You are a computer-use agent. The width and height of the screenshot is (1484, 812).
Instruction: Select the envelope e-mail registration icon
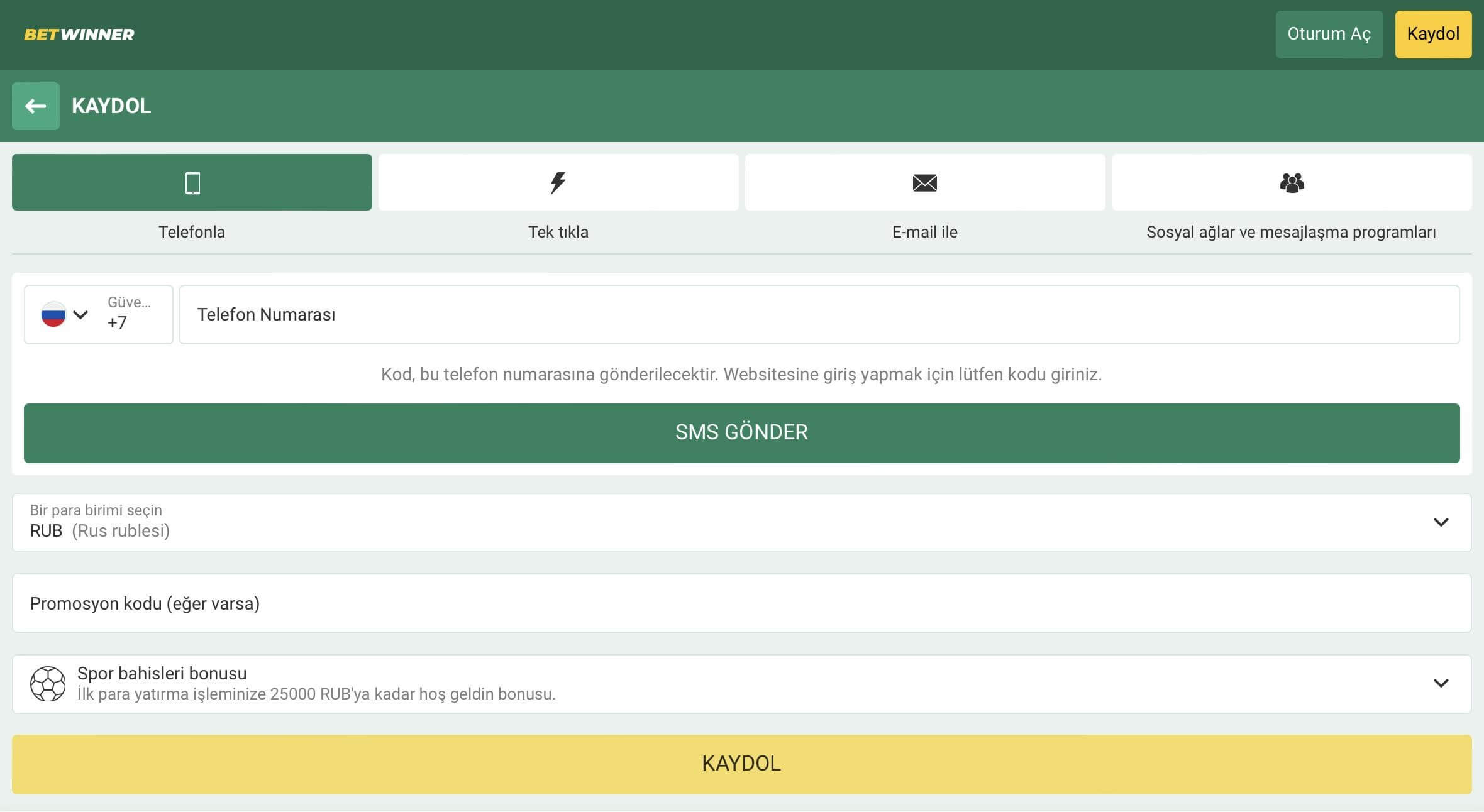coord(925,182)
